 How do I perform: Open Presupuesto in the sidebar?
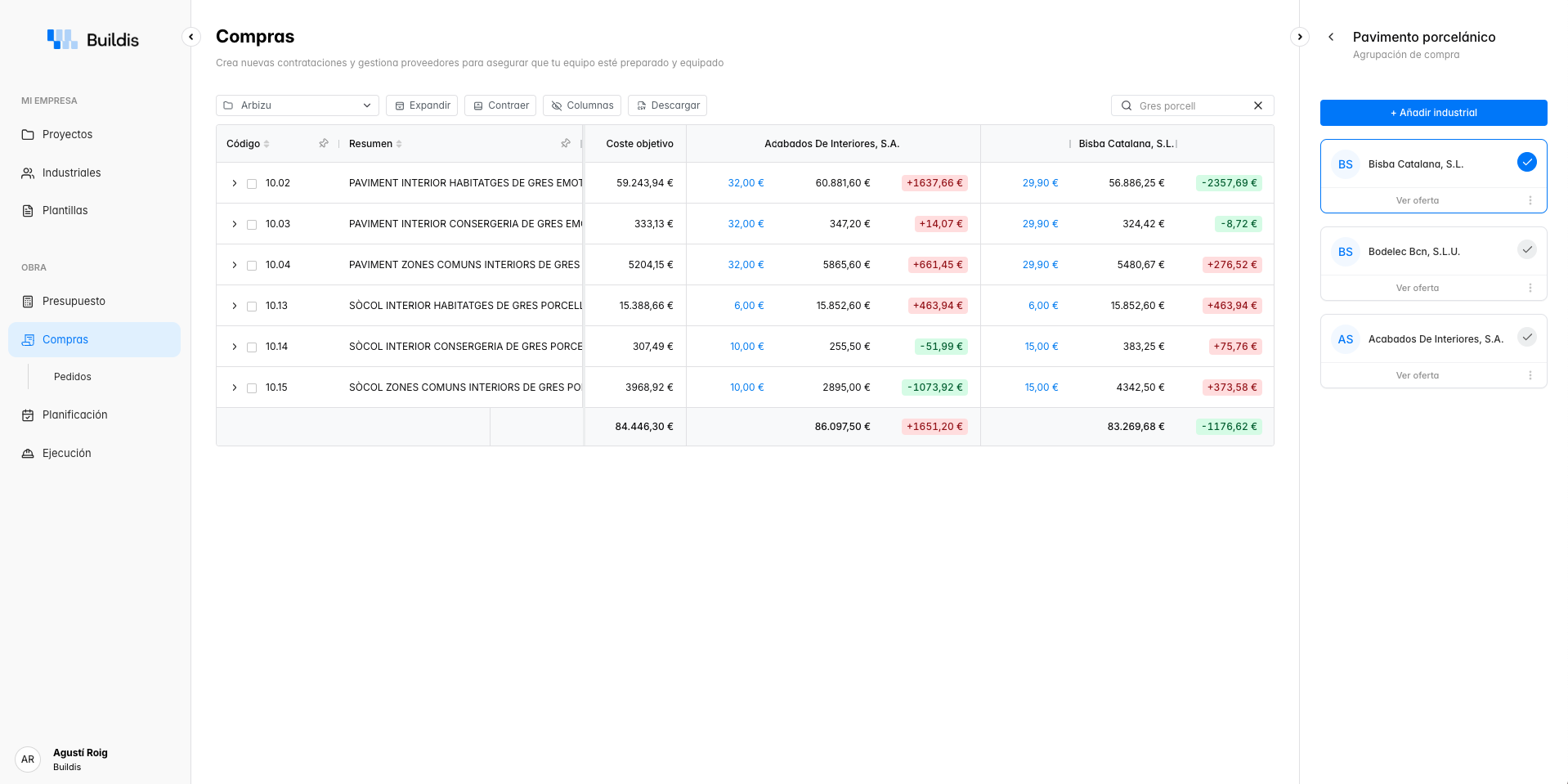94,302
